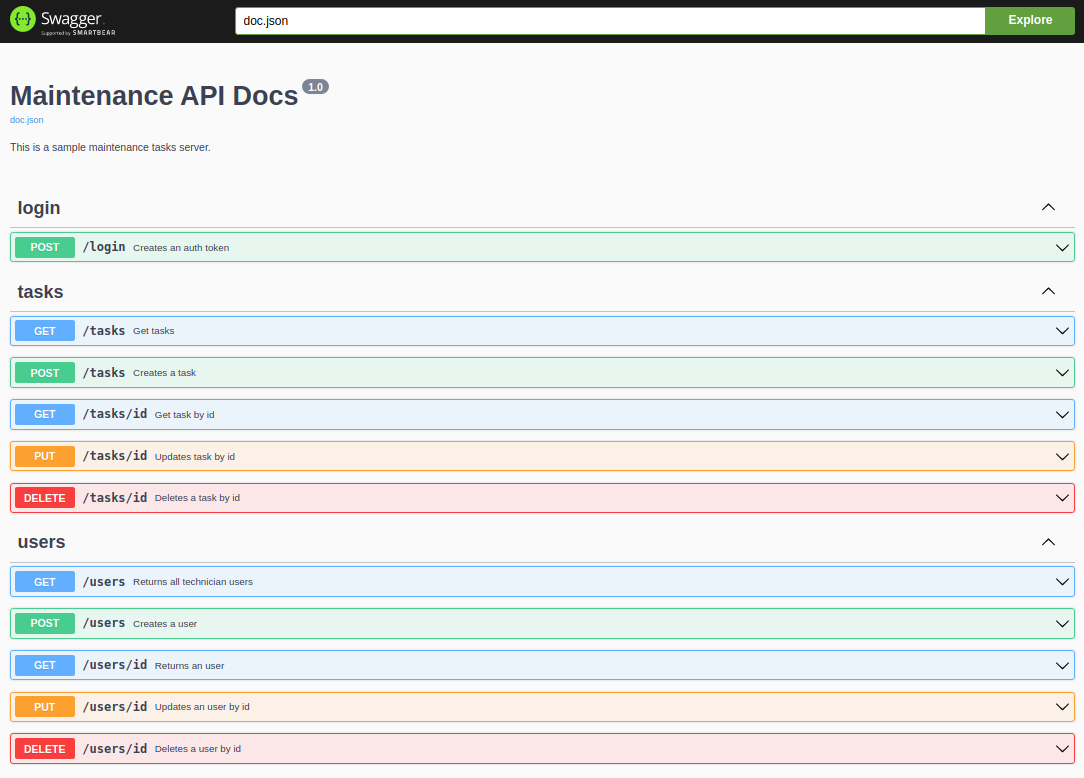This screenshot has height=778, width=1084.
Task: Click the orange PUT badge on /tasks/id
Action: pyautogui.click(x=44, y=456)
